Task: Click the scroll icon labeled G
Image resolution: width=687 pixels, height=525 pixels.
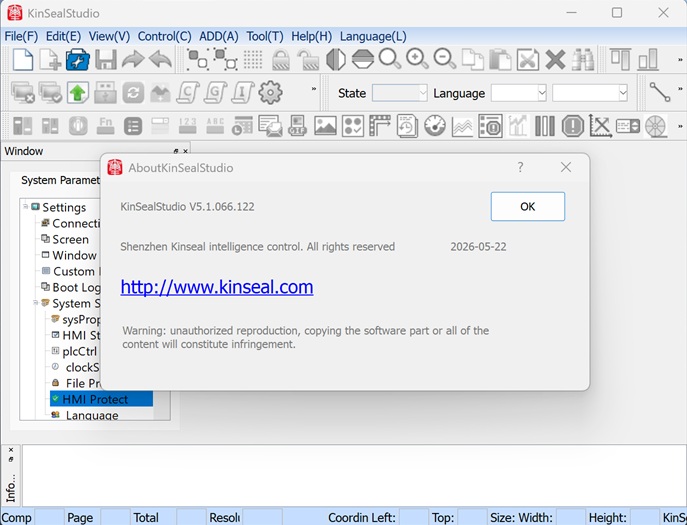Action: [216, 92]
